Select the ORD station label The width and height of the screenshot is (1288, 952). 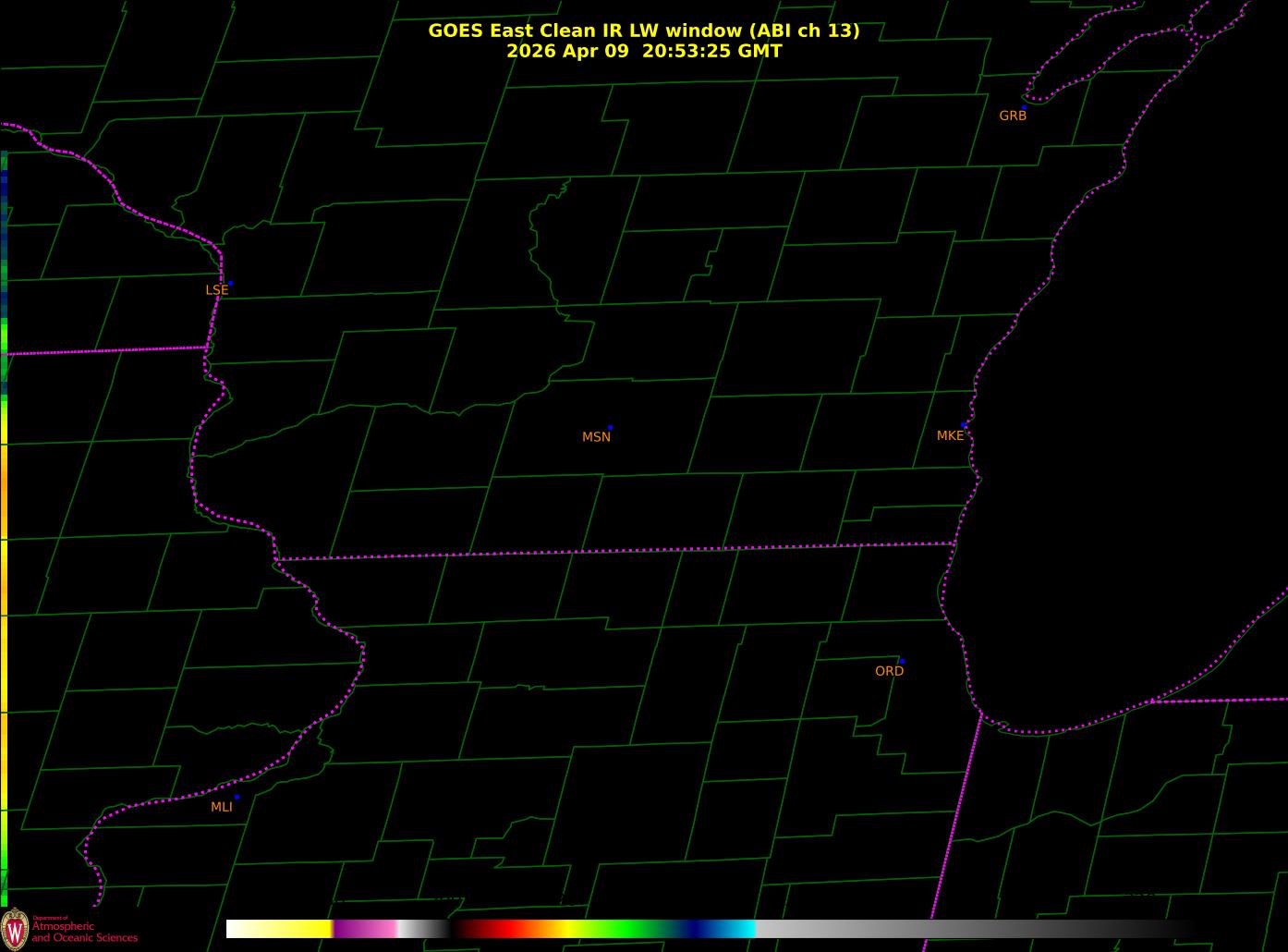tap(889, 671)
